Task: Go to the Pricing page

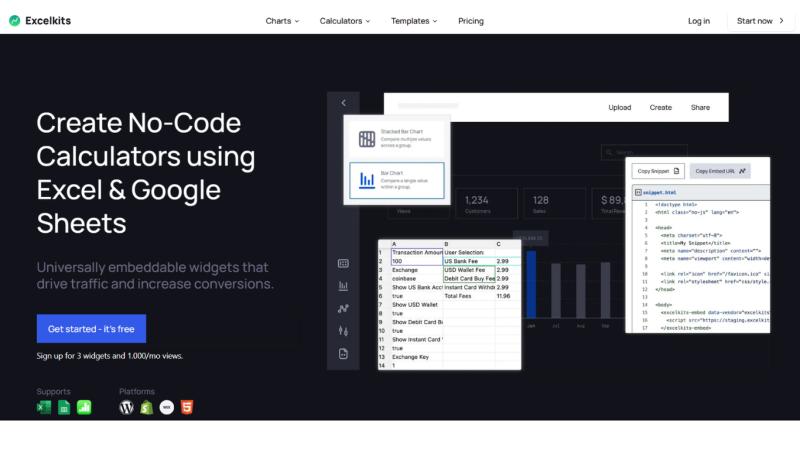Action: click(x=471, y=21)
